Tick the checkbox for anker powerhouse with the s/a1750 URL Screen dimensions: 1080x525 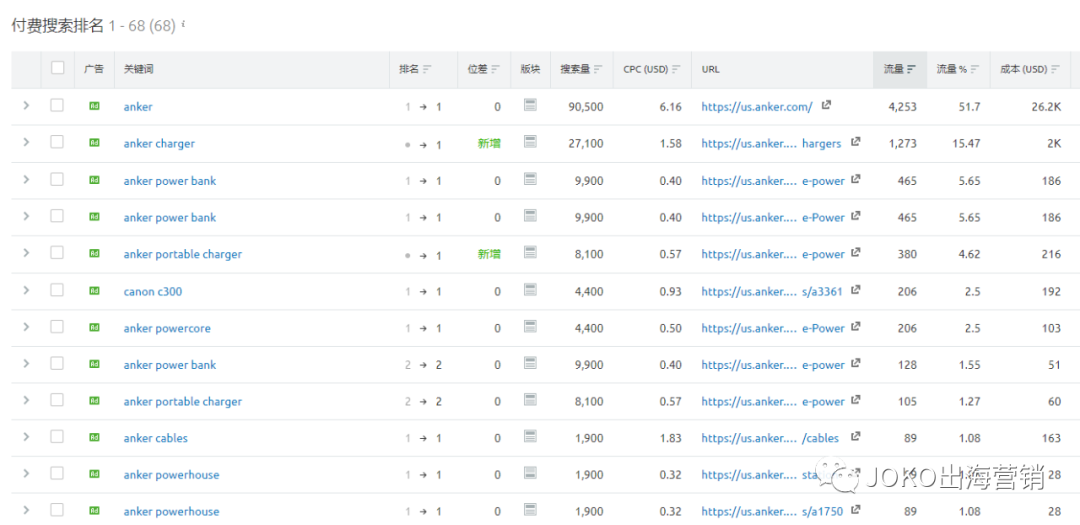57,511
